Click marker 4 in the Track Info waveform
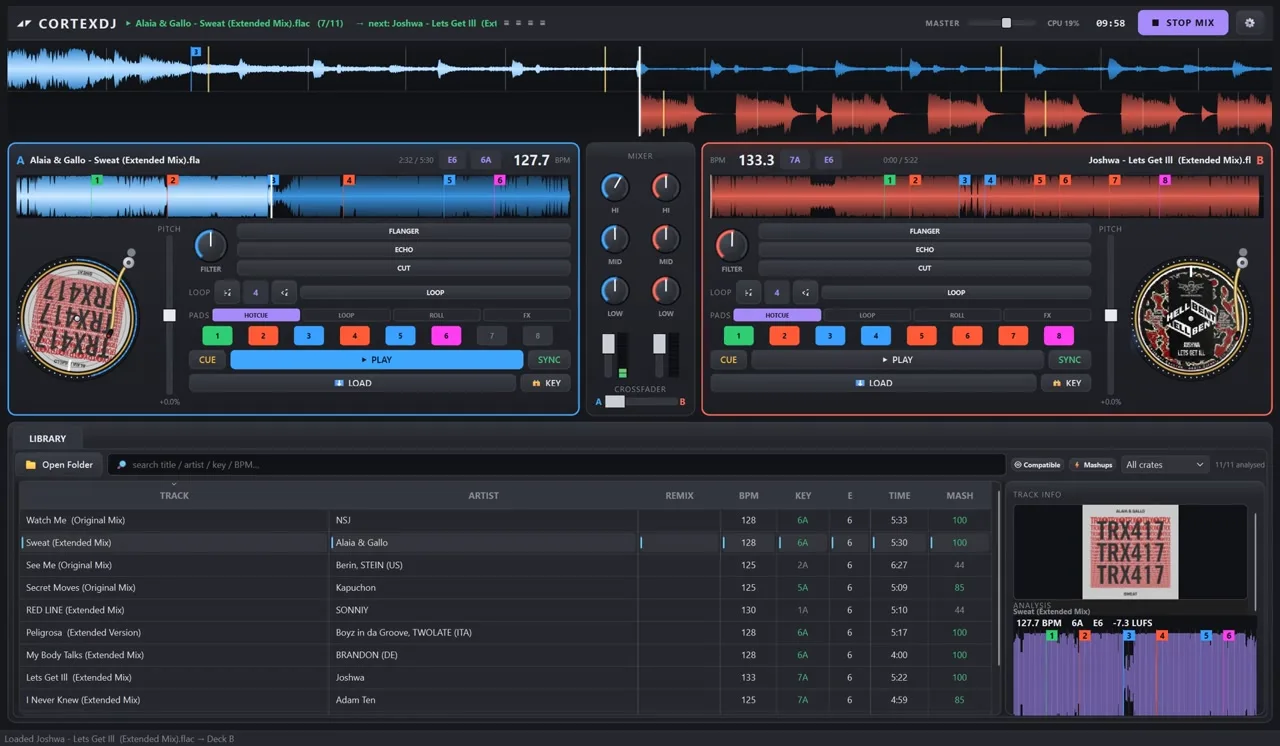The height and width of the screenshot is (746, 1280). (x=1162, y=636)
